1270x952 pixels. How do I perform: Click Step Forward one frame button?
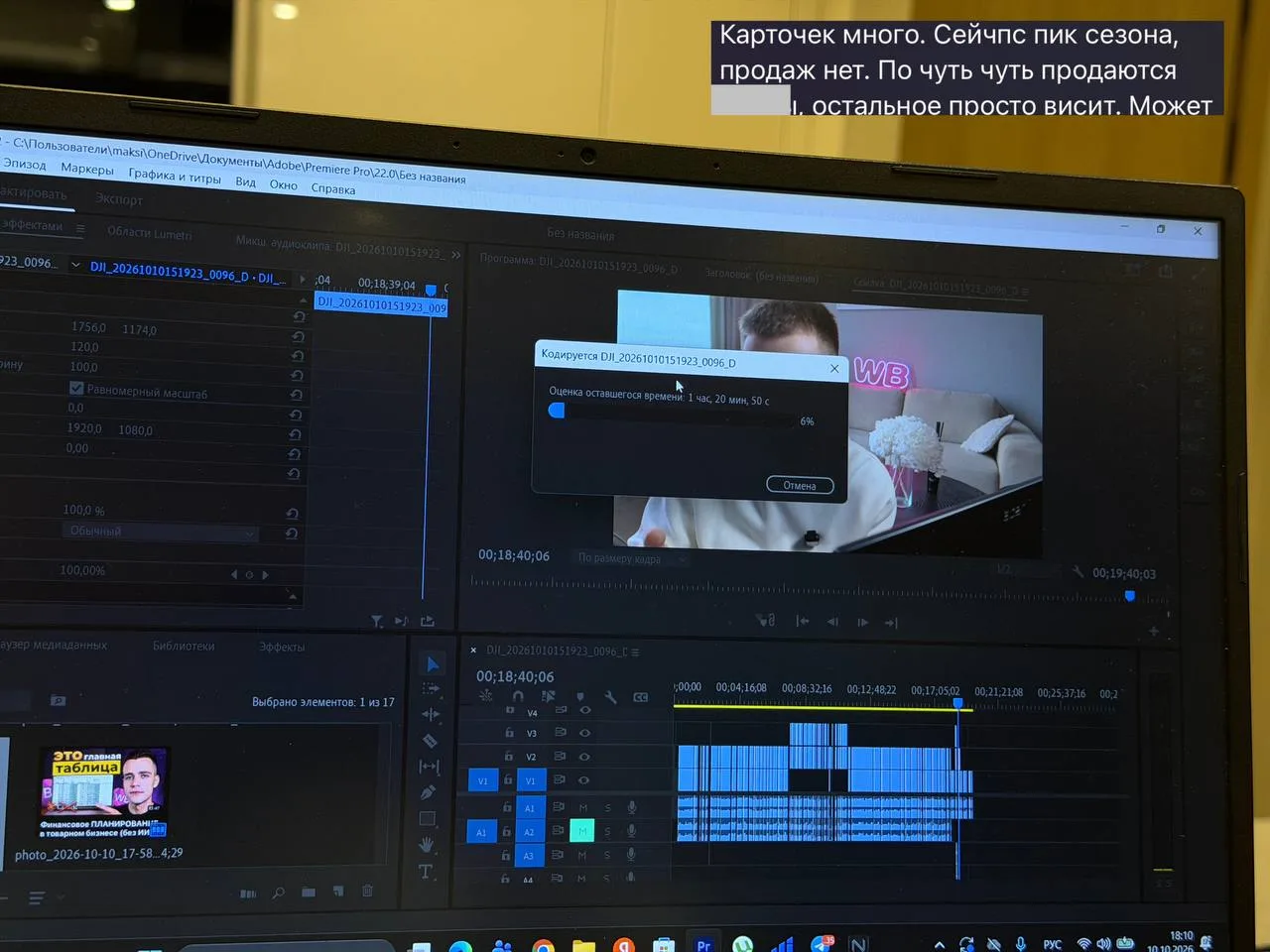click(x=862, y=623)
